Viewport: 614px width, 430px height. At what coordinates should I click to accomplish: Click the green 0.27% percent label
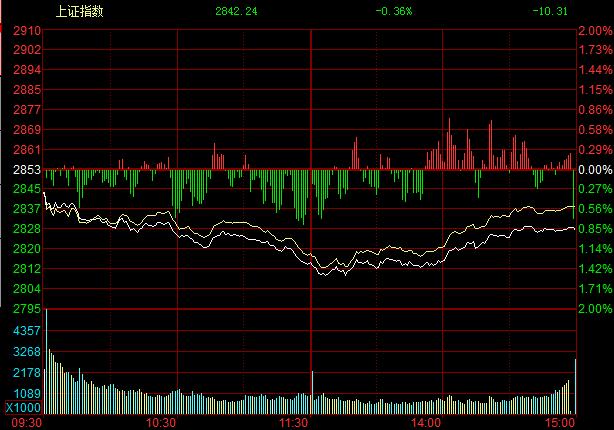click(595, 189)
